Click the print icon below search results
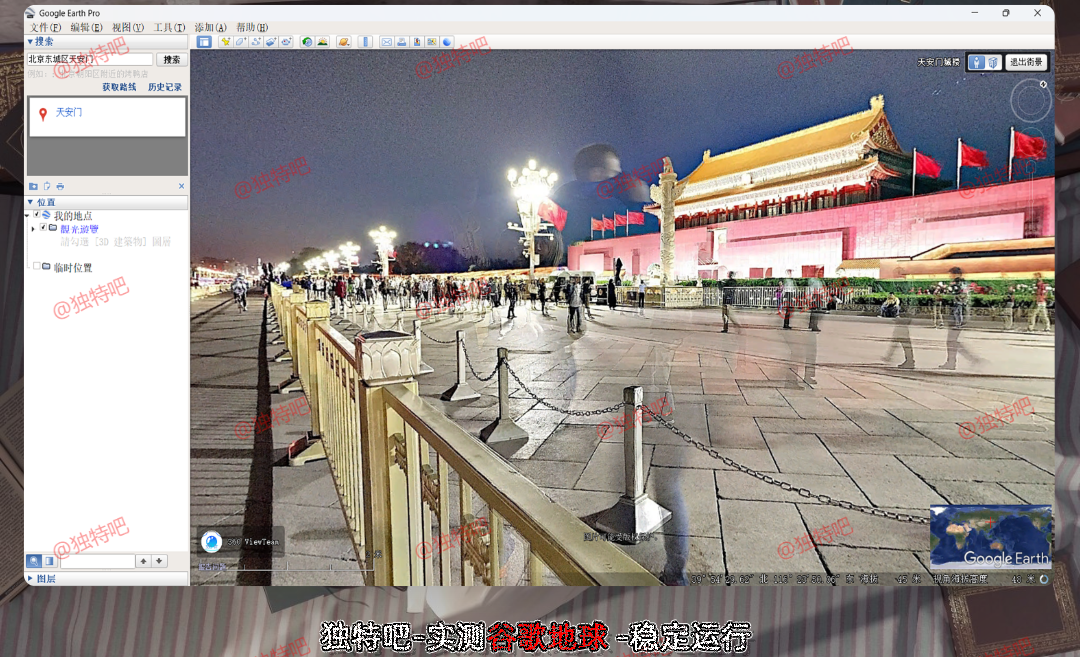The image size is (1080, 657). tap(60, 186)
